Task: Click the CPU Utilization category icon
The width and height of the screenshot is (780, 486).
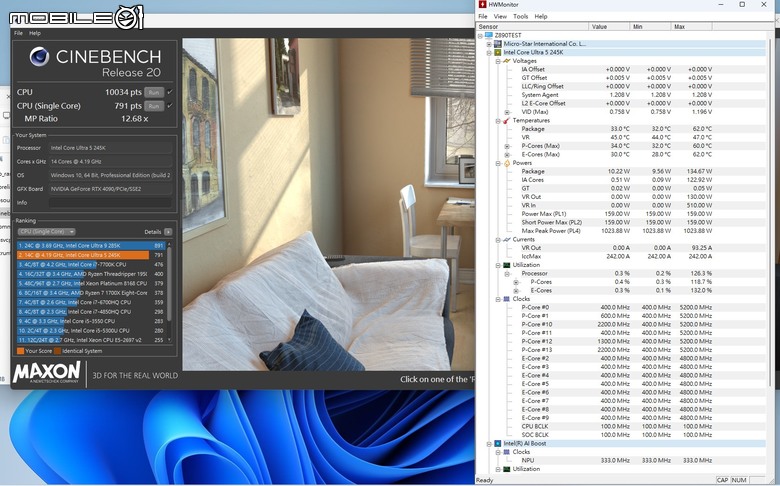Action: pyautogui.click(x=506, y=265)
